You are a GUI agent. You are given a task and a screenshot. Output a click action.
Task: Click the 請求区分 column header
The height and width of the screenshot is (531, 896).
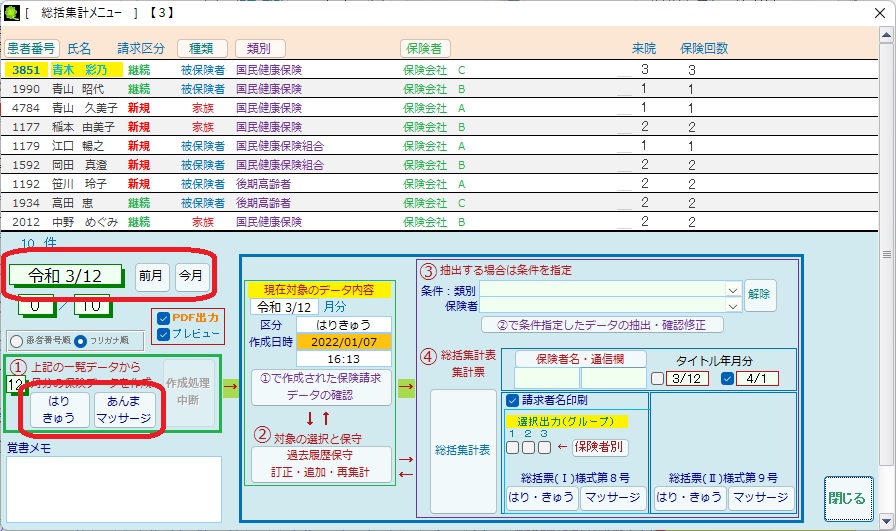pyautogui.click(x=141, y=49)
